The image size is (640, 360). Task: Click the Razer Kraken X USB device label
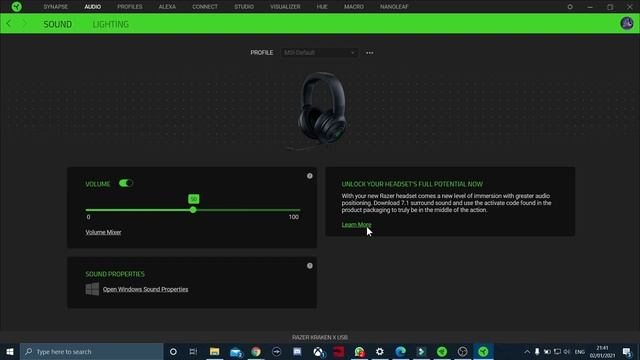[x=320, y=338]
